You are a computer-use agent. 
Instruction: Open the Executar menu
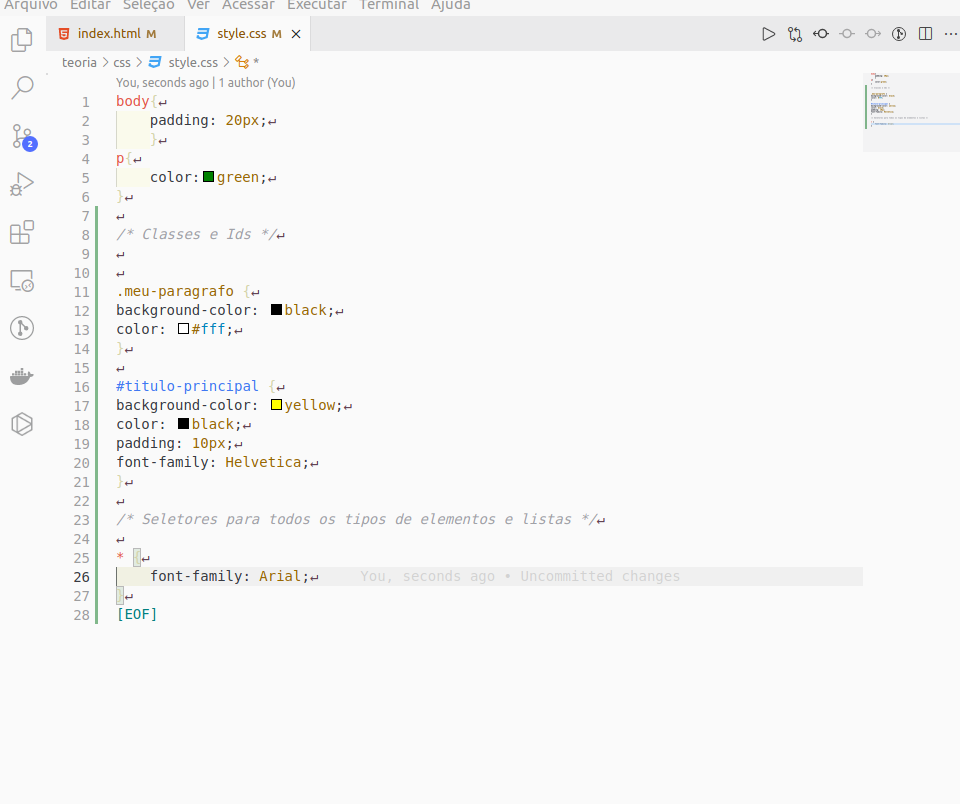click(x=317, y=5)
